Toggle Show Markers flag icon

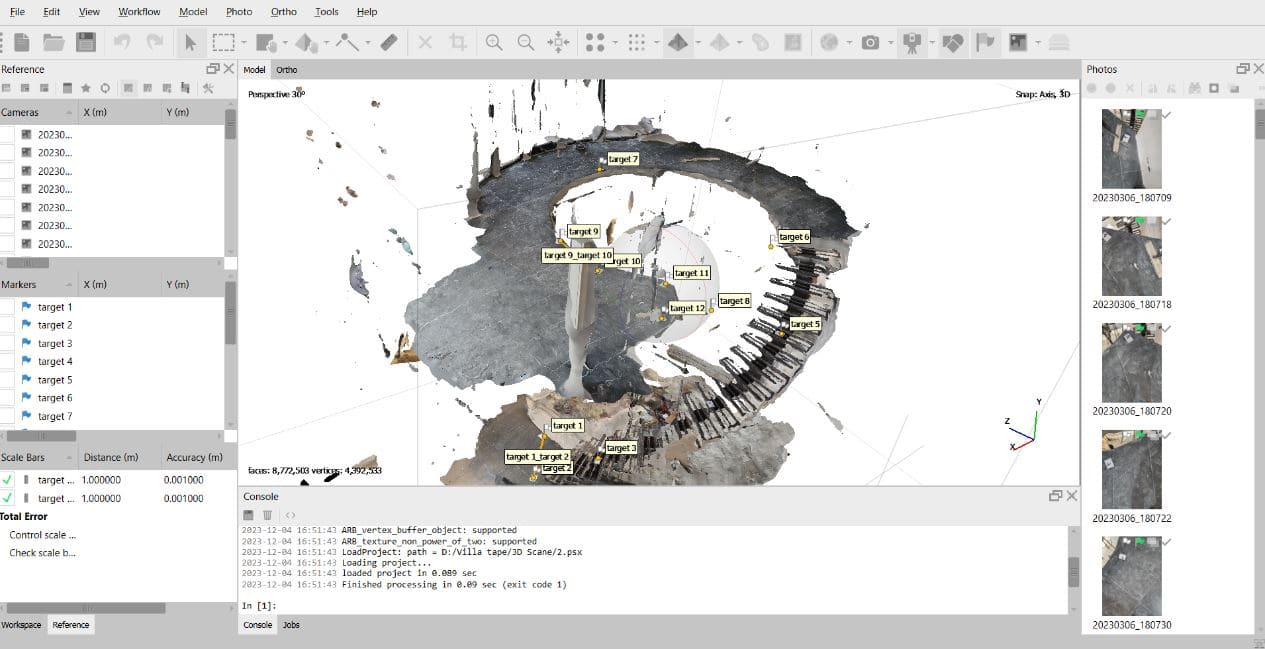tap(986, 42)
